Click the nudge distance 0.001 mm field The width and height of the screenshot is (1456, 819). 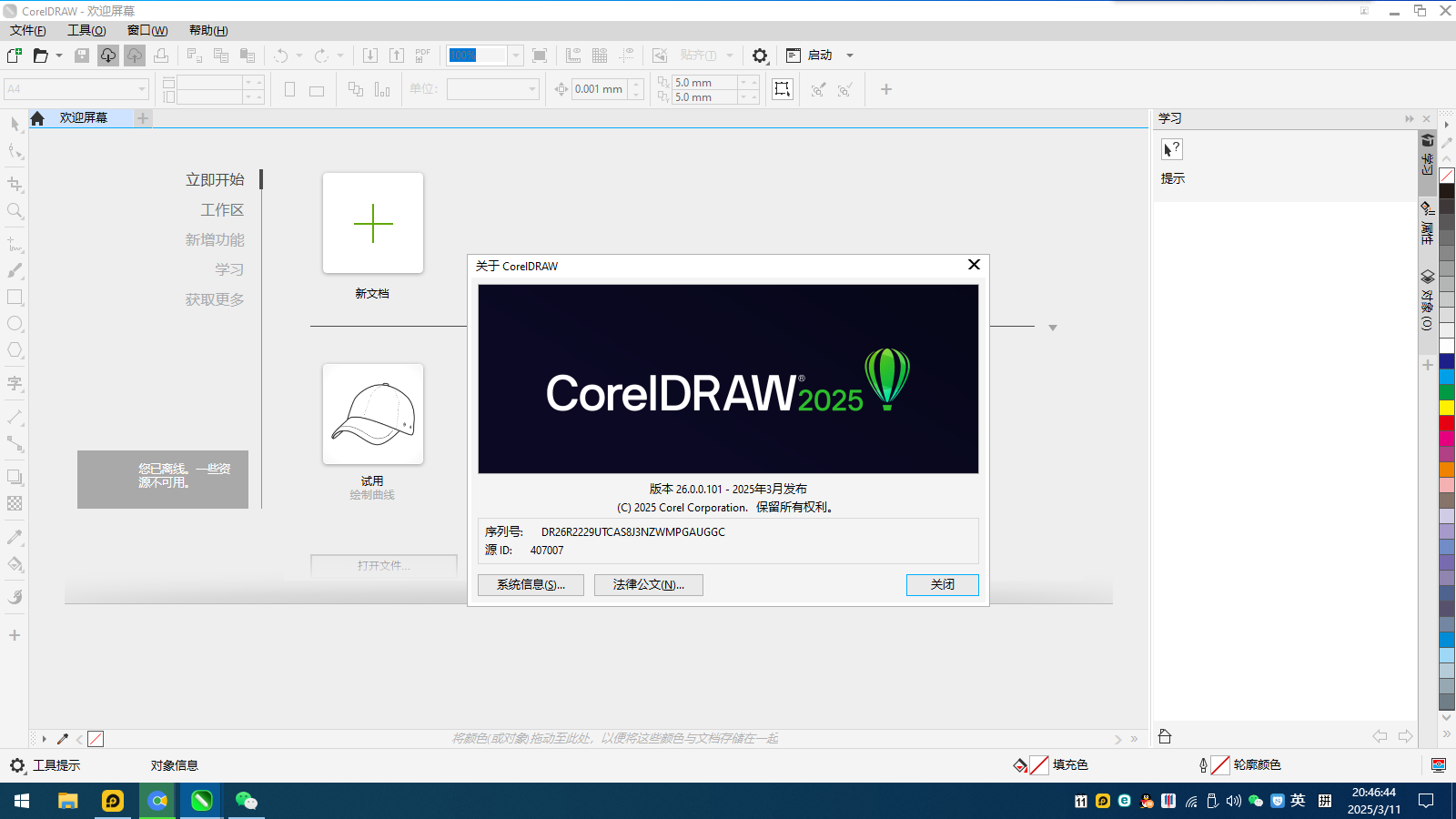click(599, 89)
